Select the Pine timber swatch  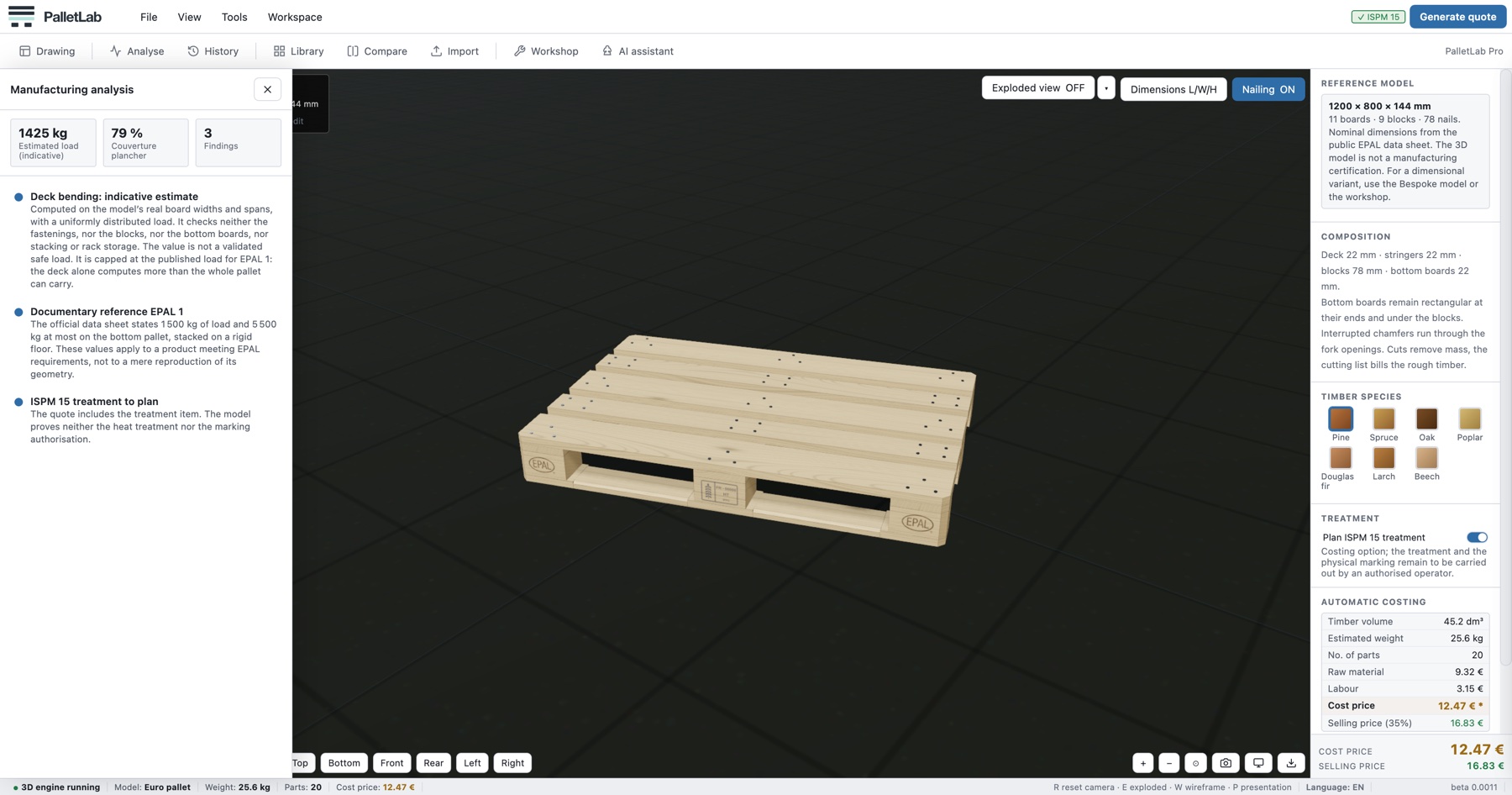click(x=1341, y=419)
